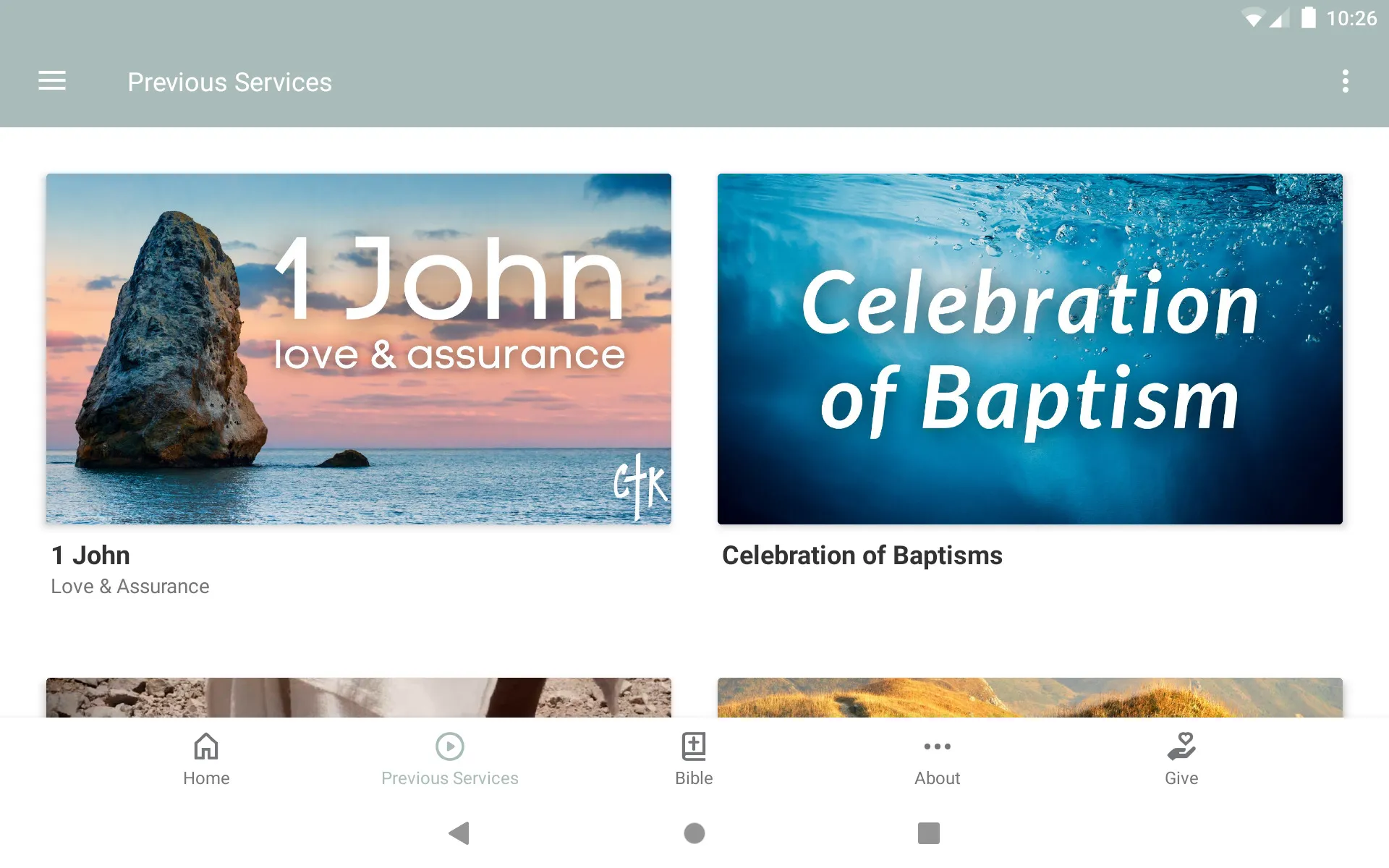Tap the three-dot overflow menu icon
The width and height of the screenshot is (1389, 868).
[x=1346, y=82]
